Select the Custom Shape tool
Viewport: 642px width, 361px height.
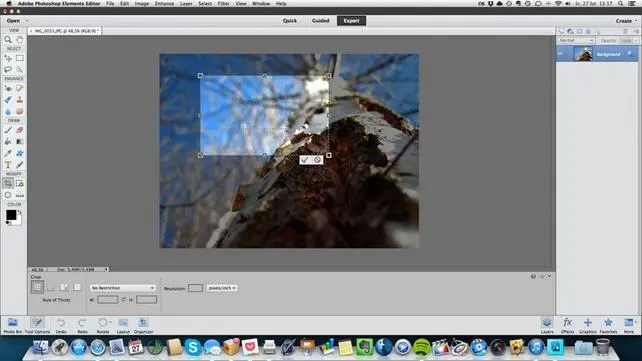[x=20, y=153]
